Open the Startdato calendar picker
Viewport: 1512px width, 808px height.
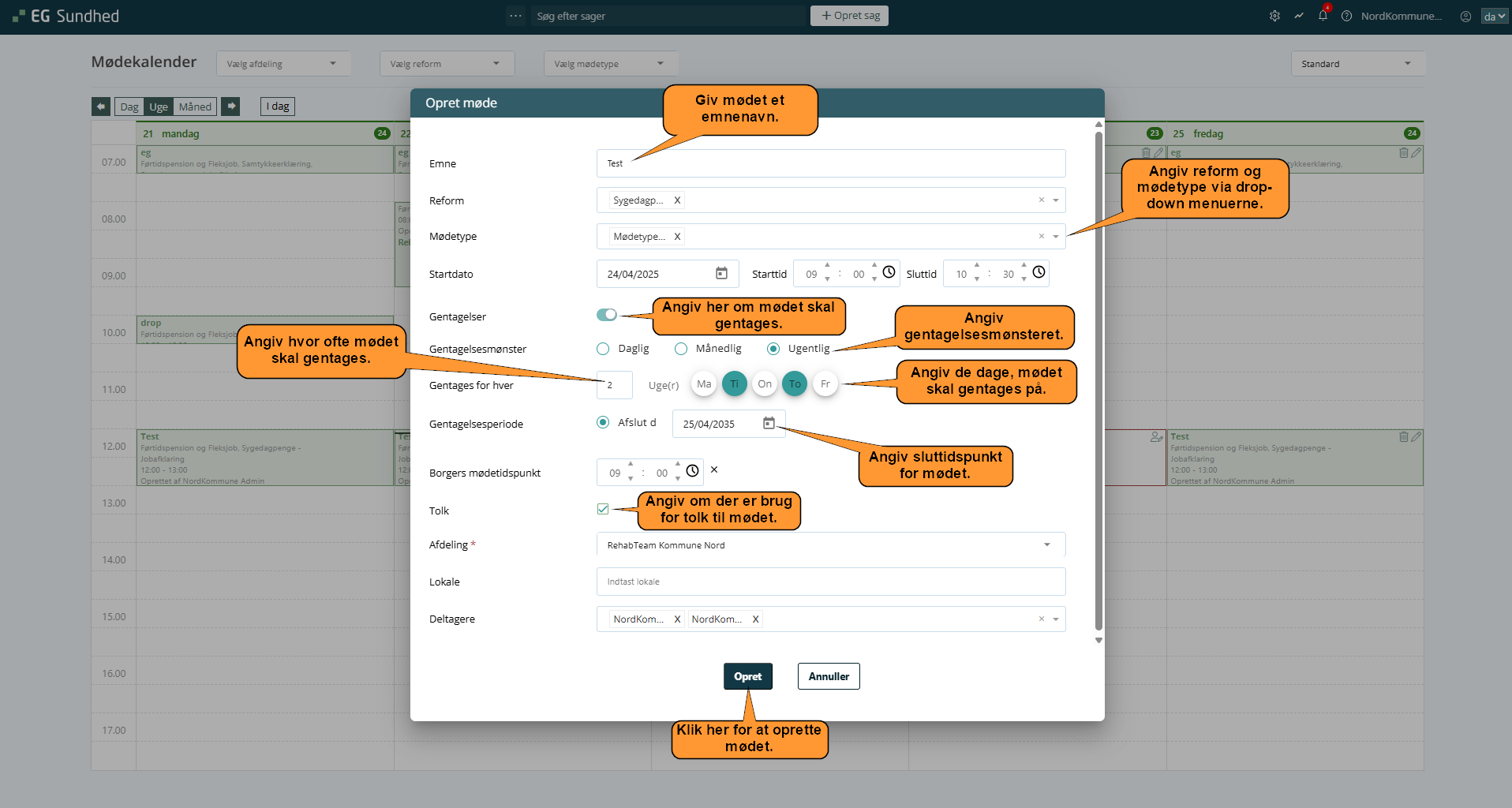click(721, 273)
